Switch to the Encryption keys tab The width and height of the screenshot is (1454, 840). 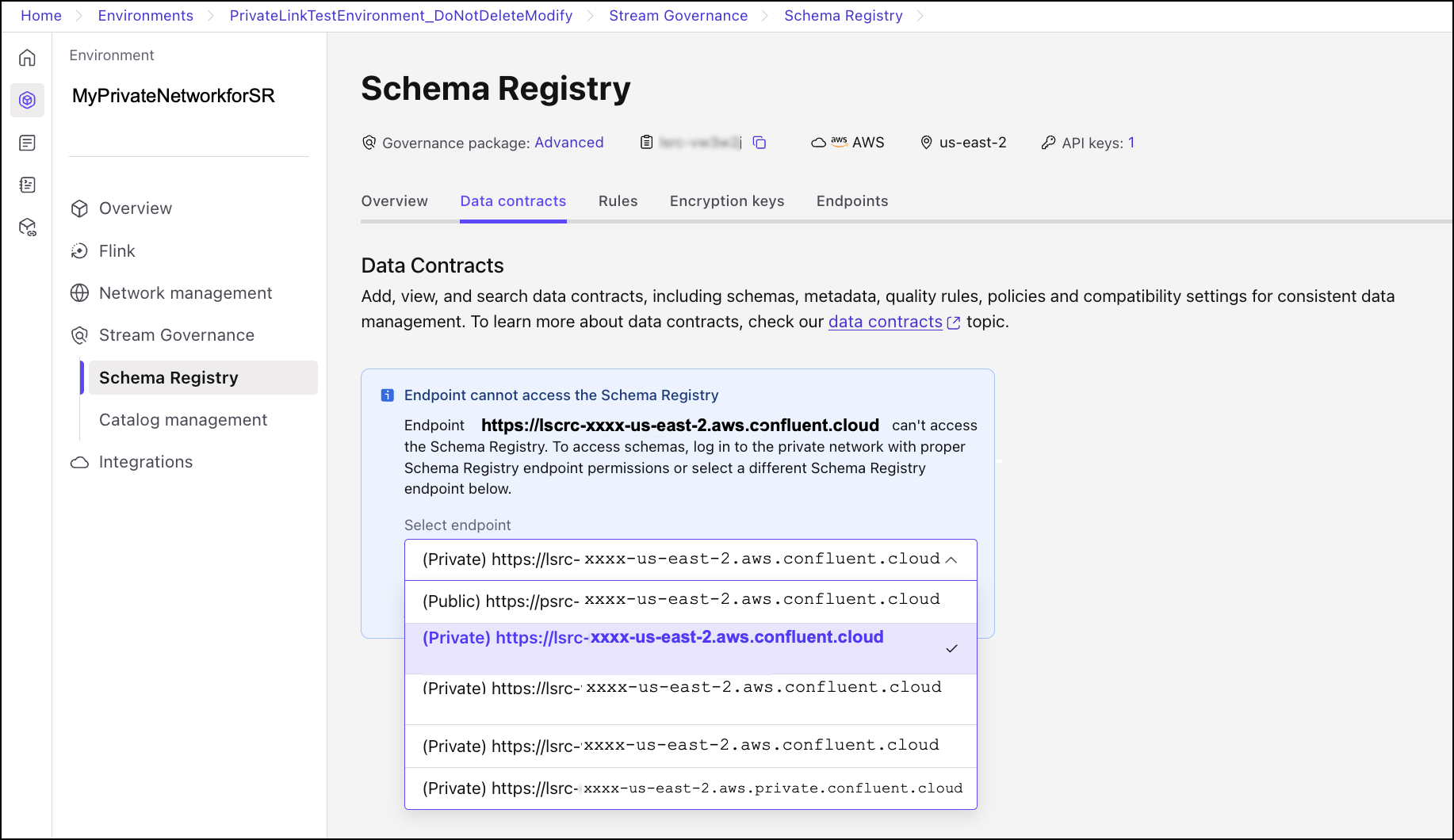coord(726,201)
